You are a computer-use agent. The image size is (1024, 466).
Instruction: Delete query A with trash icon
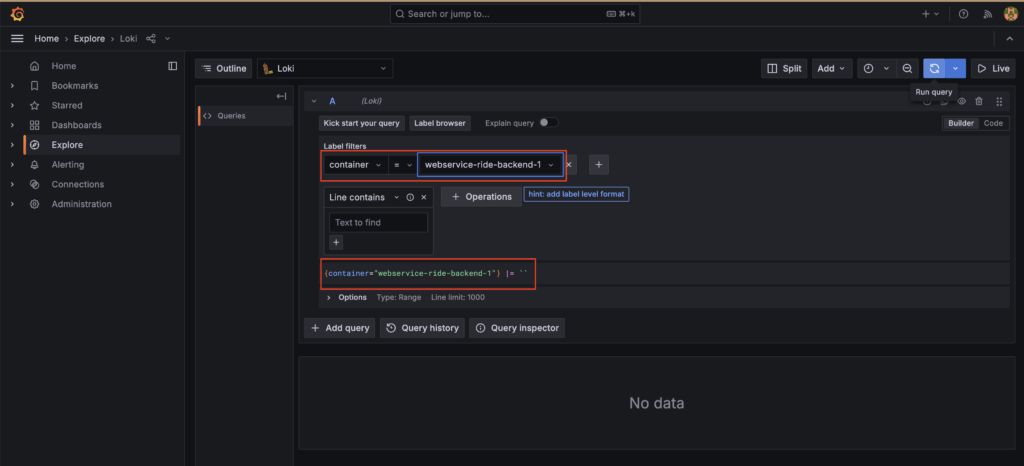click(979, 101)
